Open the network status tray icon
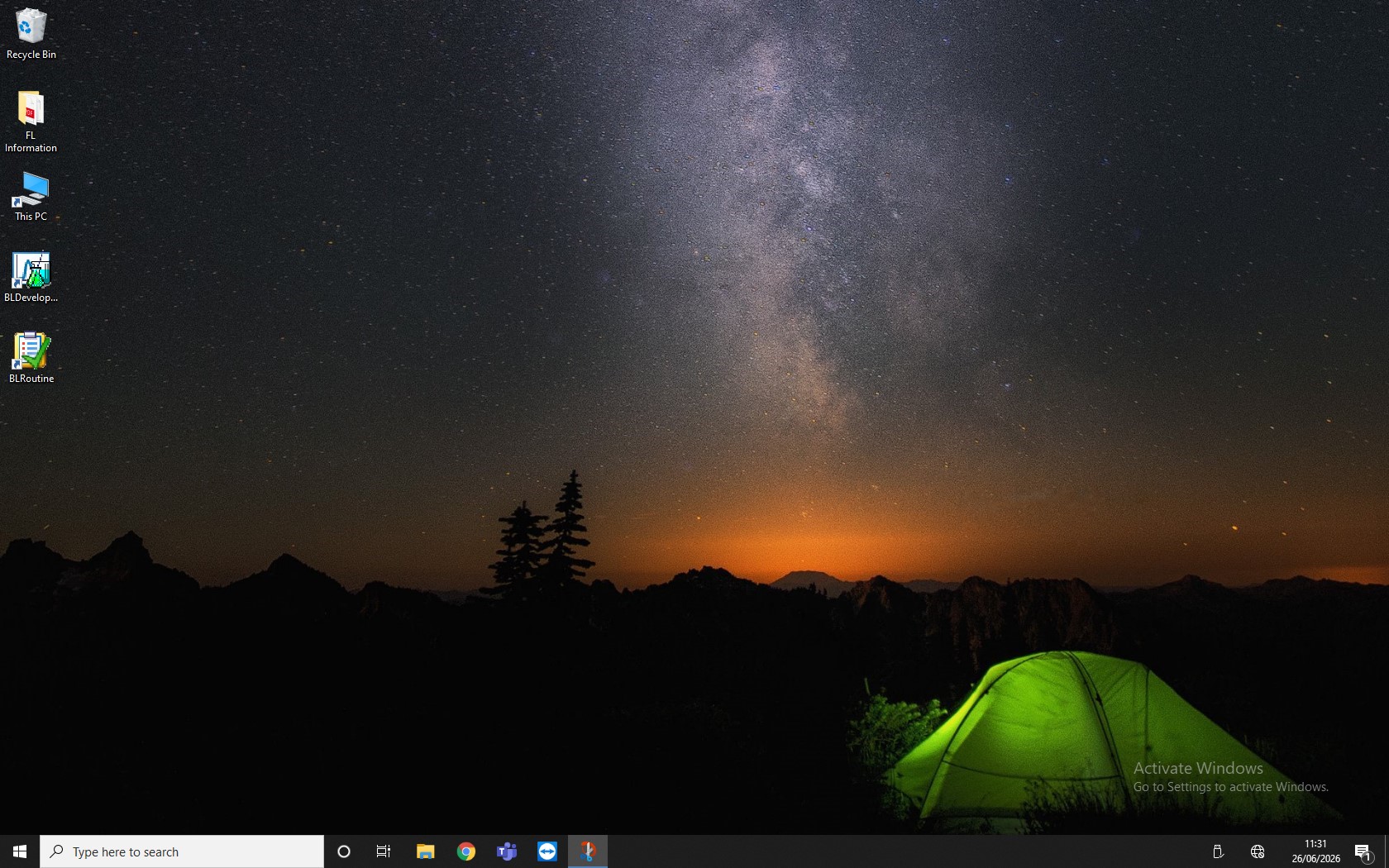The image size is (1389, 868). pos(1258,851)
